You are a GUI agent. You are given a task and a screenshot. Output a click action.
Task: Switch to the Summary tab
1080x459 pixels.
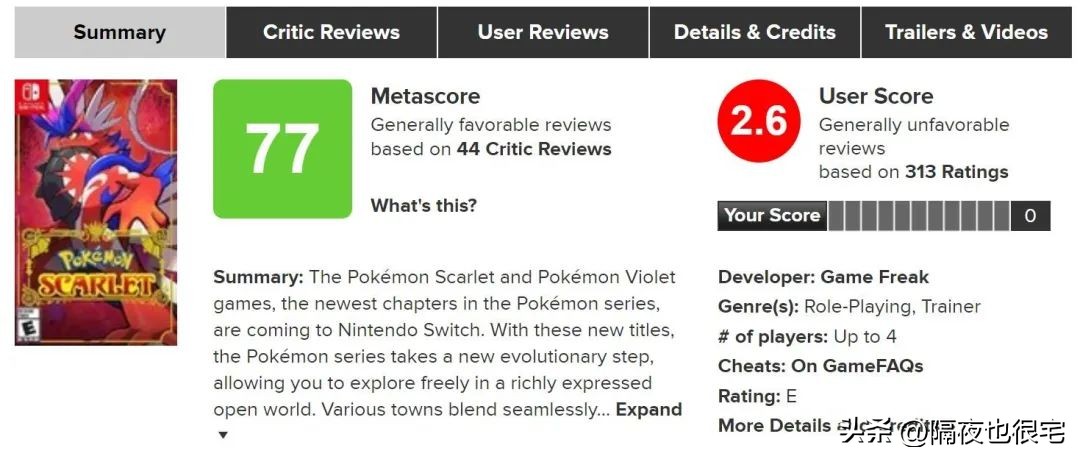tap(120, 32)
